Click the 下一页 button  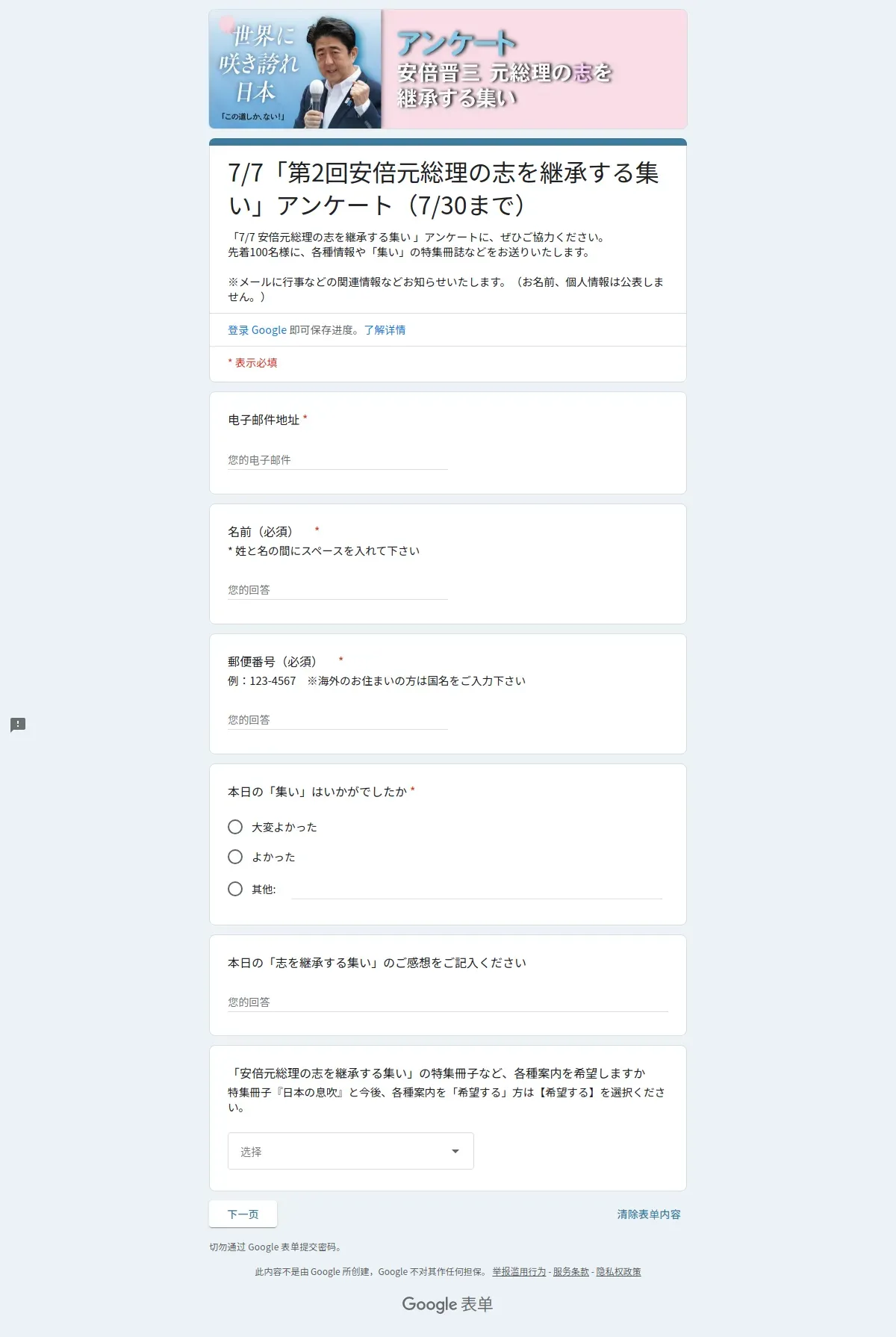243,1214
